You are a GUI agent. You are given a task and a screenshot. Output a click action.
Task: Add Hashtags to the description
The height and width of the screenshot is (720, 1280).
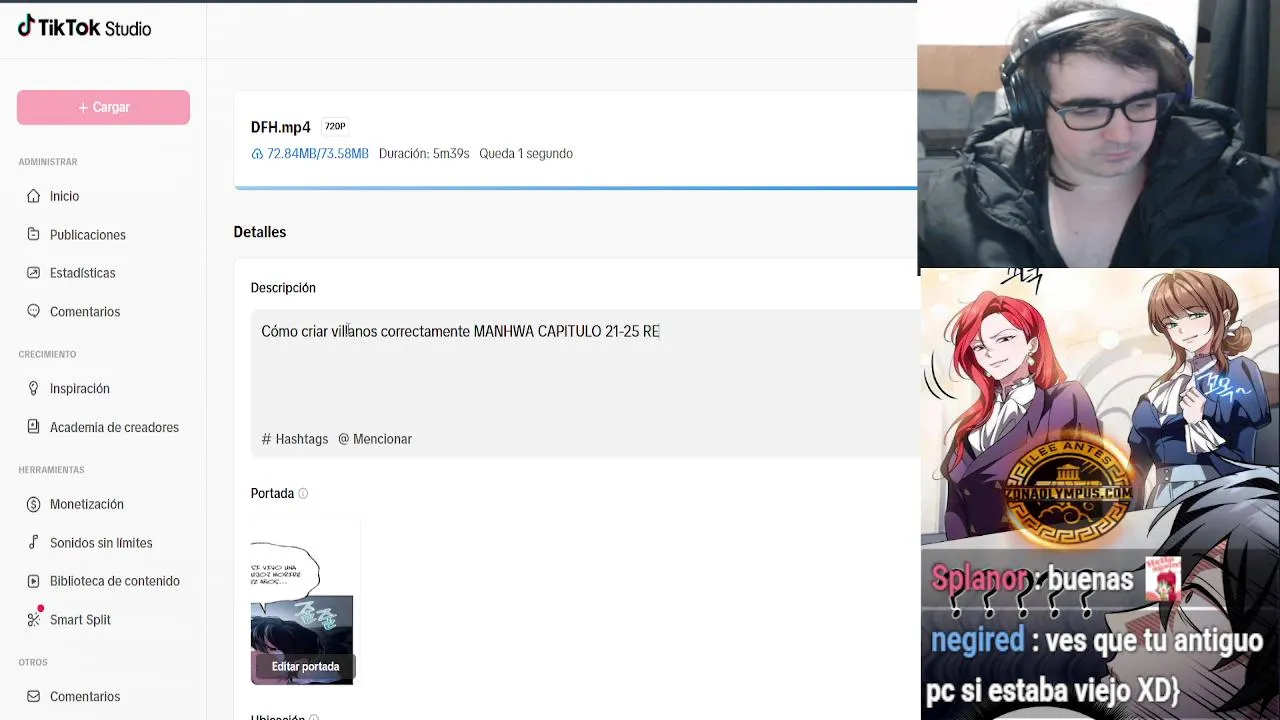click(295, 439)
